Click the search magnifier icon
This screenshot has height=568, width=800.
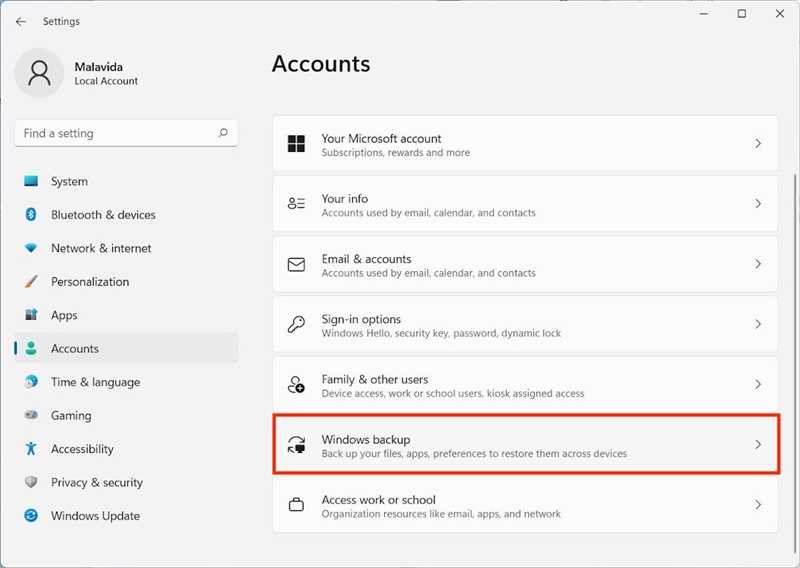point(223,133)
